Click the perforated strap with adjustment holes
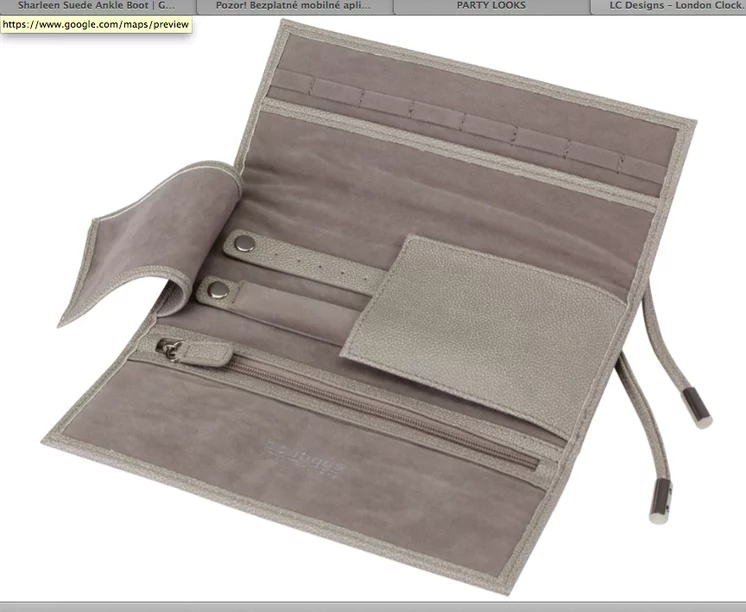Screen dimensions: 746x612 [304, 261]
